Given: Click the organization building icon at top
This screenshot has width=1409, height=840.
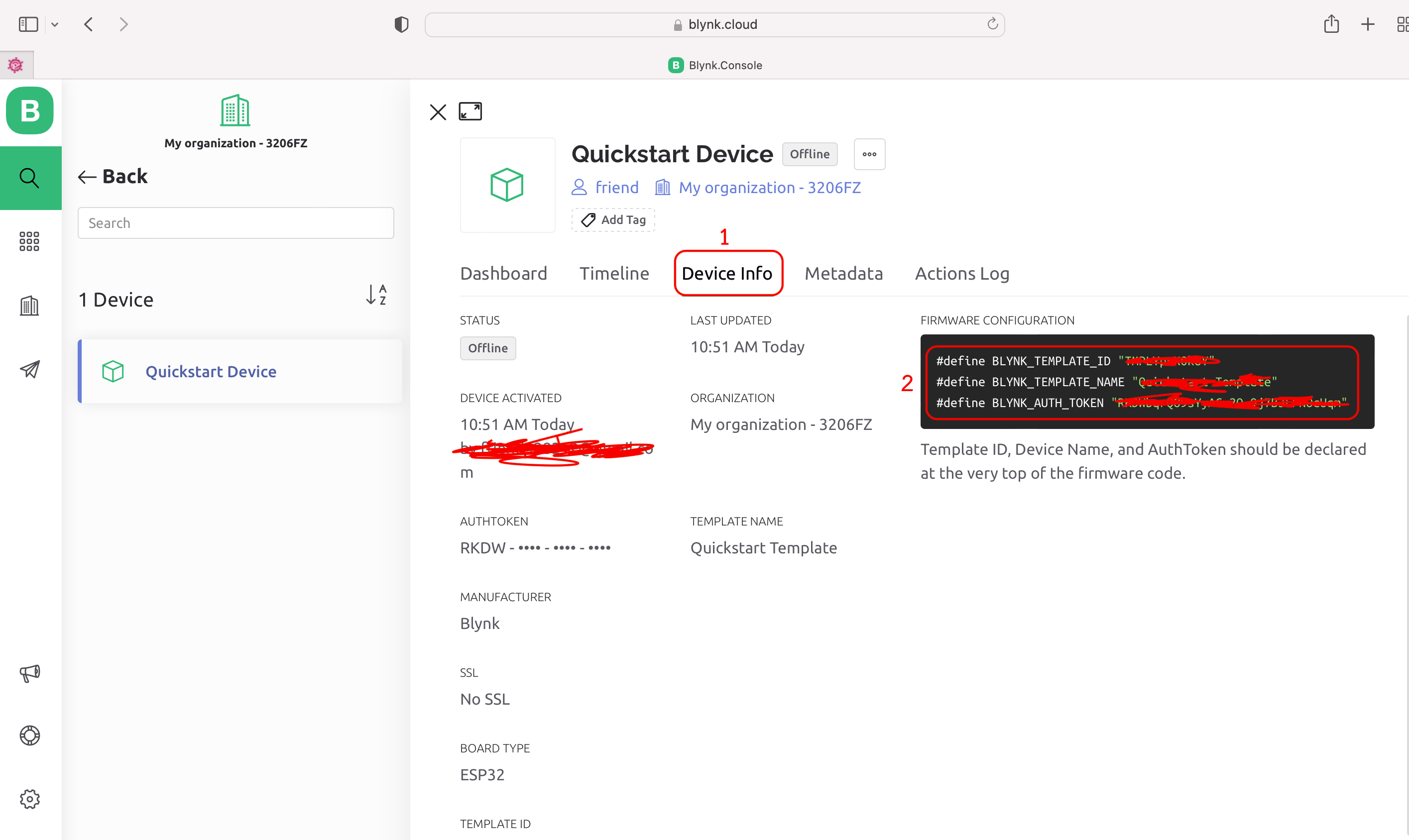Looking at the screenshot, I should [x=235, y=110].
